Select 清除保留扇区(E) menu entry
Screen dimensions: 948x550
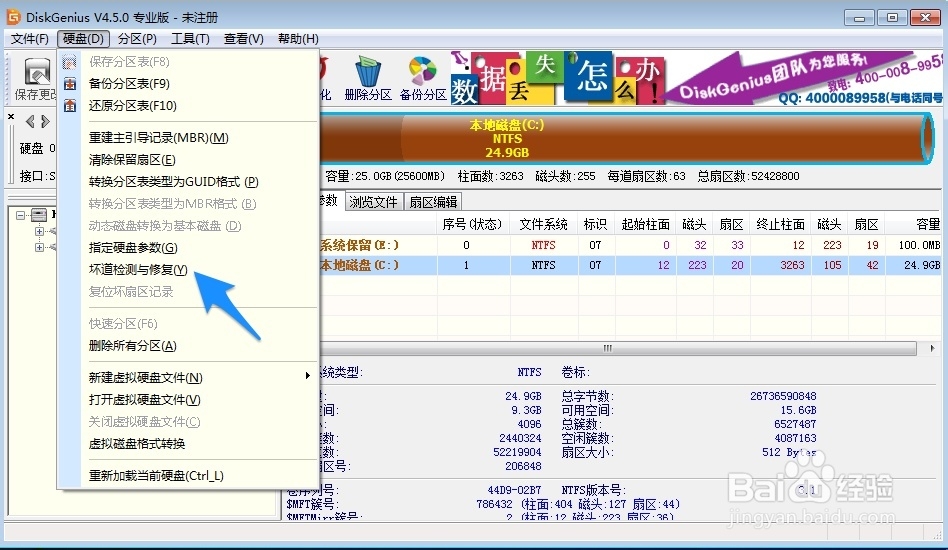click(x=132, y=160)
